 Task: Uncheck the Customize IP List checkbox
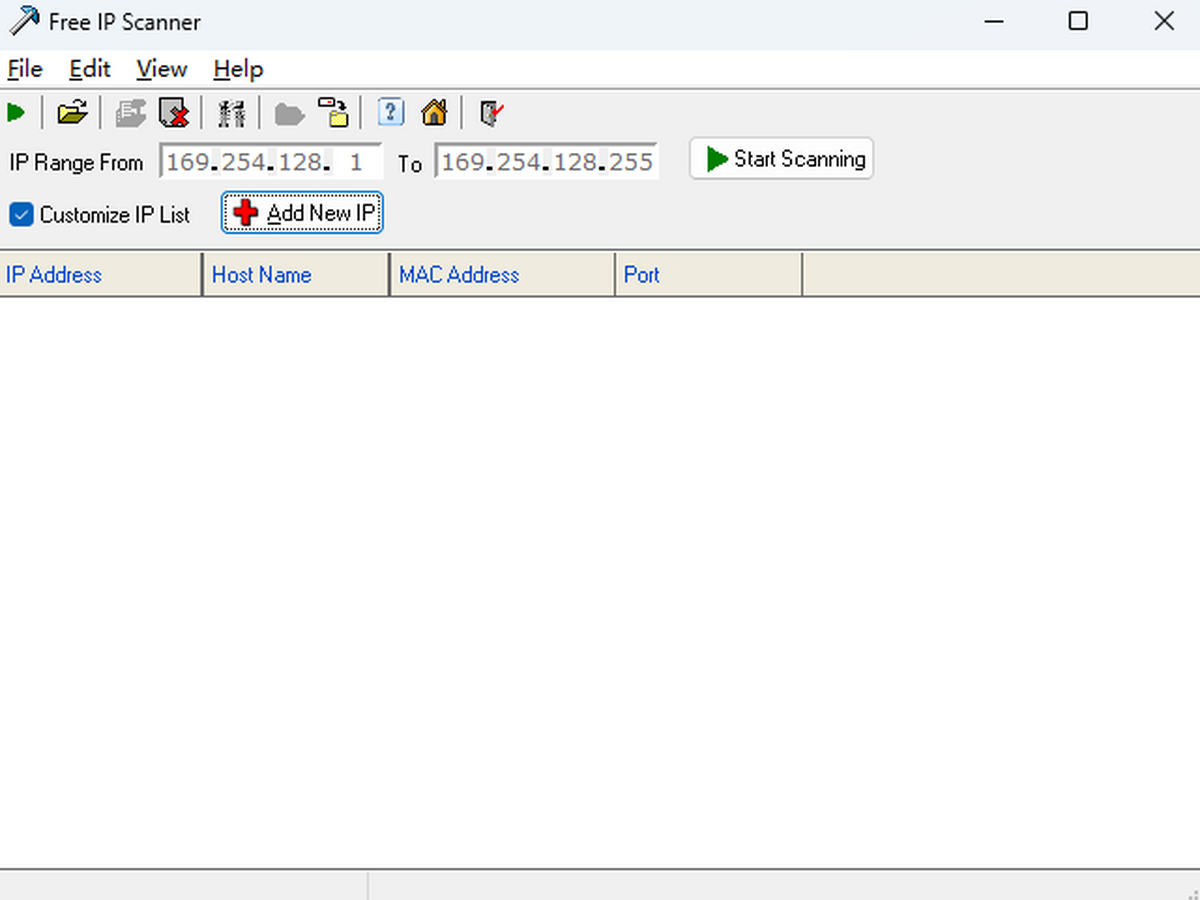pyautogui.click(x=21, y=214)
